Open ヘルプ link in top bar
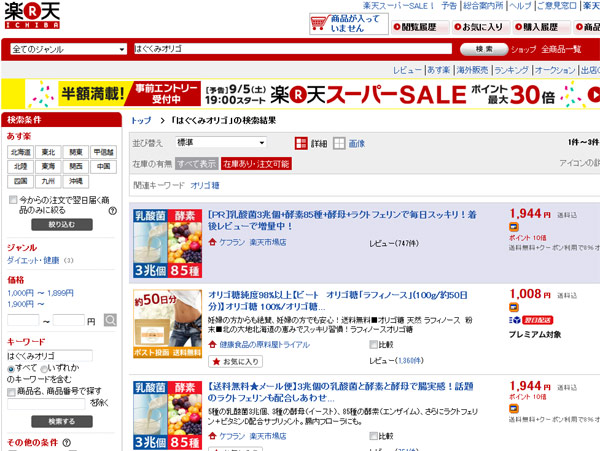 [x=520, y=6]
